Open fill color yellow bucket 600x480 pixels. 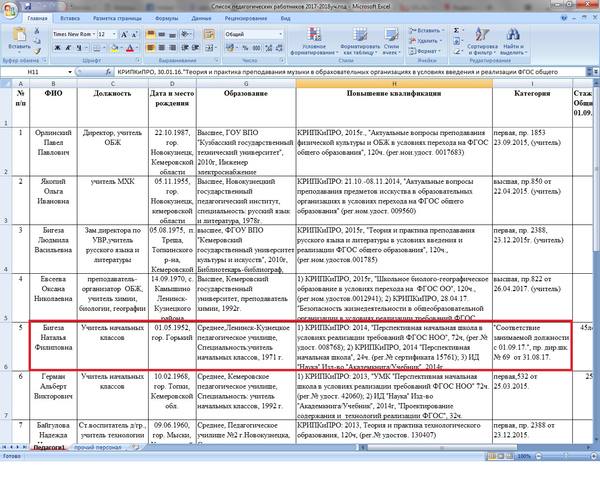[114, 48]
